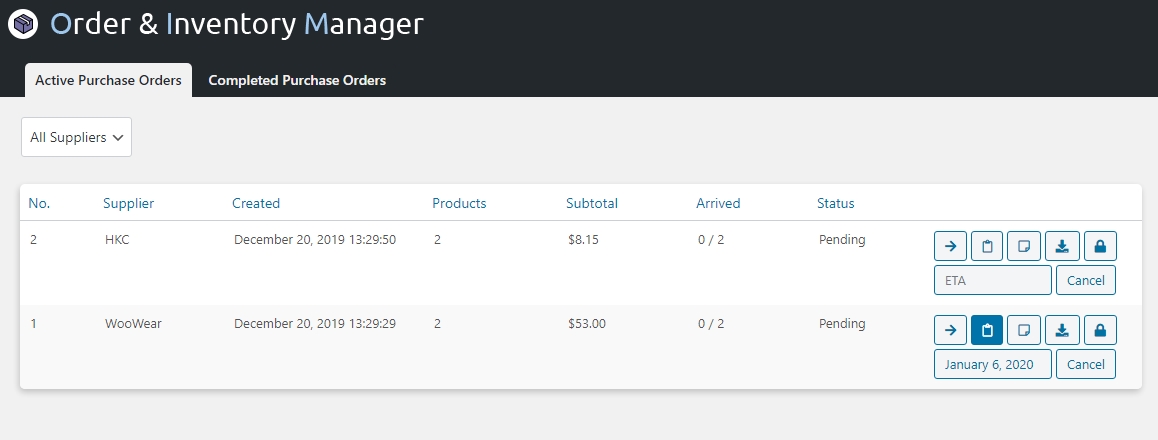This screenshot has width=1158, height=440.
Task: Click the $8.15 subtotal value
Action: 584,240
